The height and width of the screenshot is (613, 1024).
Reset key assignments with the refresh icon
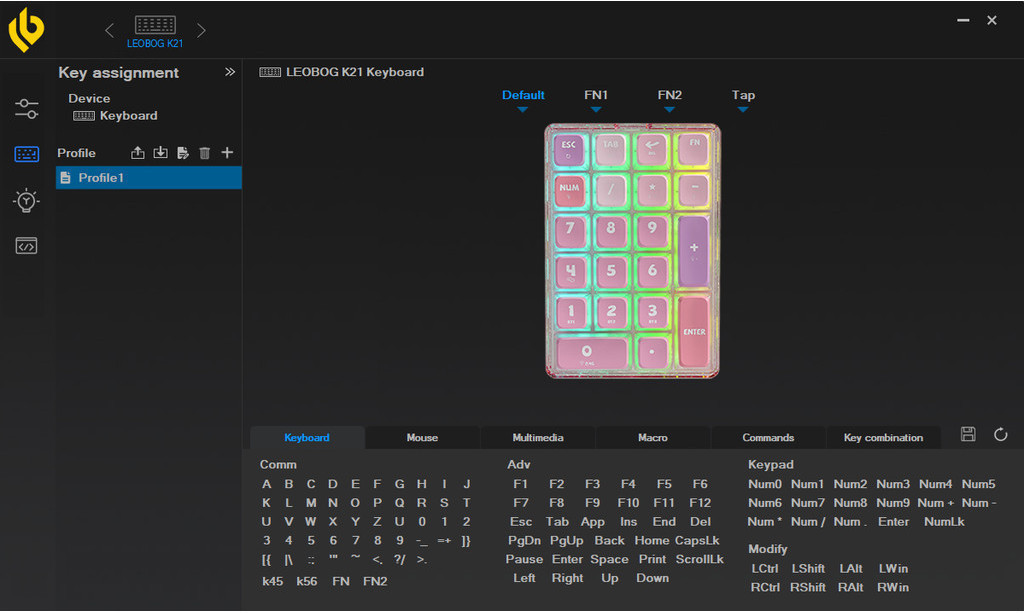pyautogui.click(x=1000, y=434)
